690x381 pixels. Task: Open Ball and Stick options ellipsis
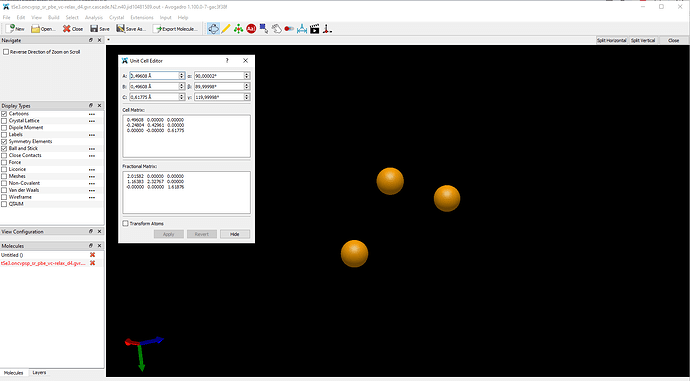coord(92,149)
